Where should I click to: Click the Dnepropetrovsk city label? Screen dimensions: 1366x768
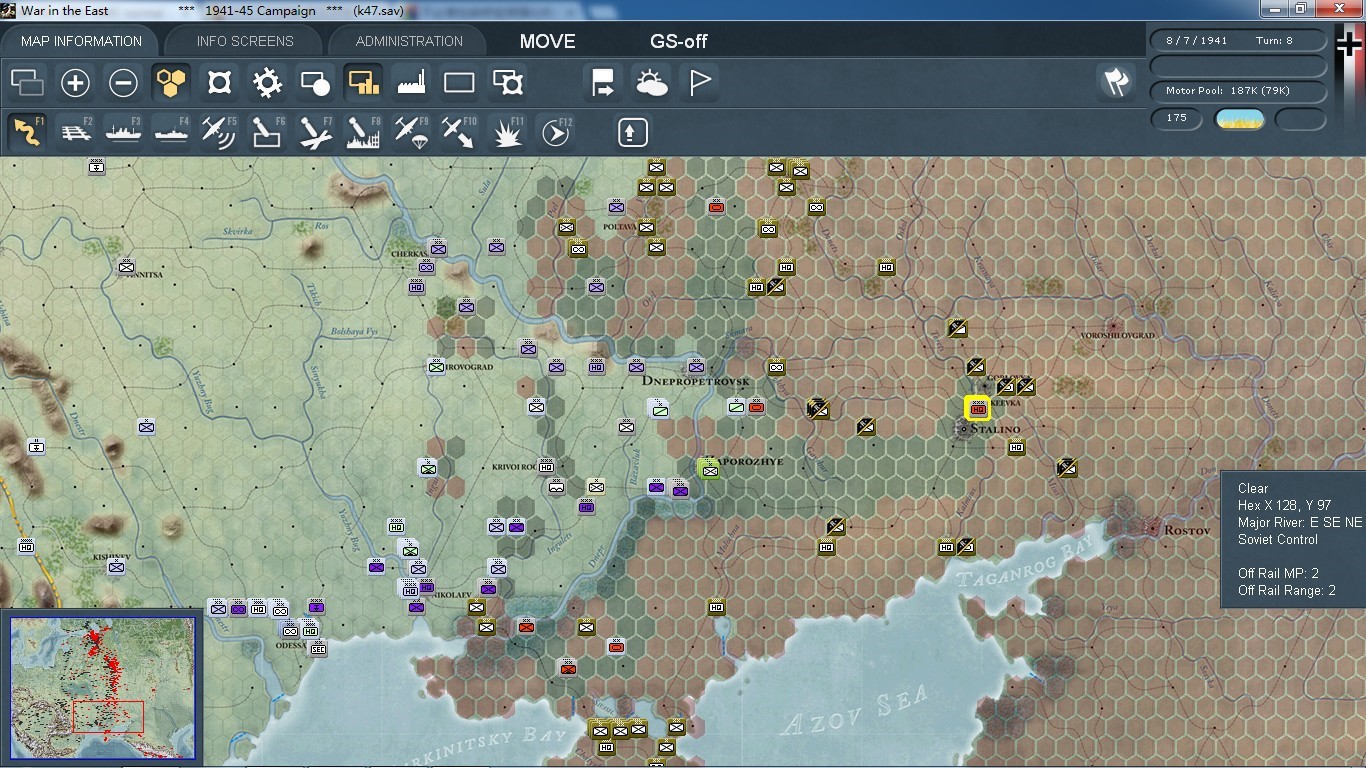(x=695, y=382)
